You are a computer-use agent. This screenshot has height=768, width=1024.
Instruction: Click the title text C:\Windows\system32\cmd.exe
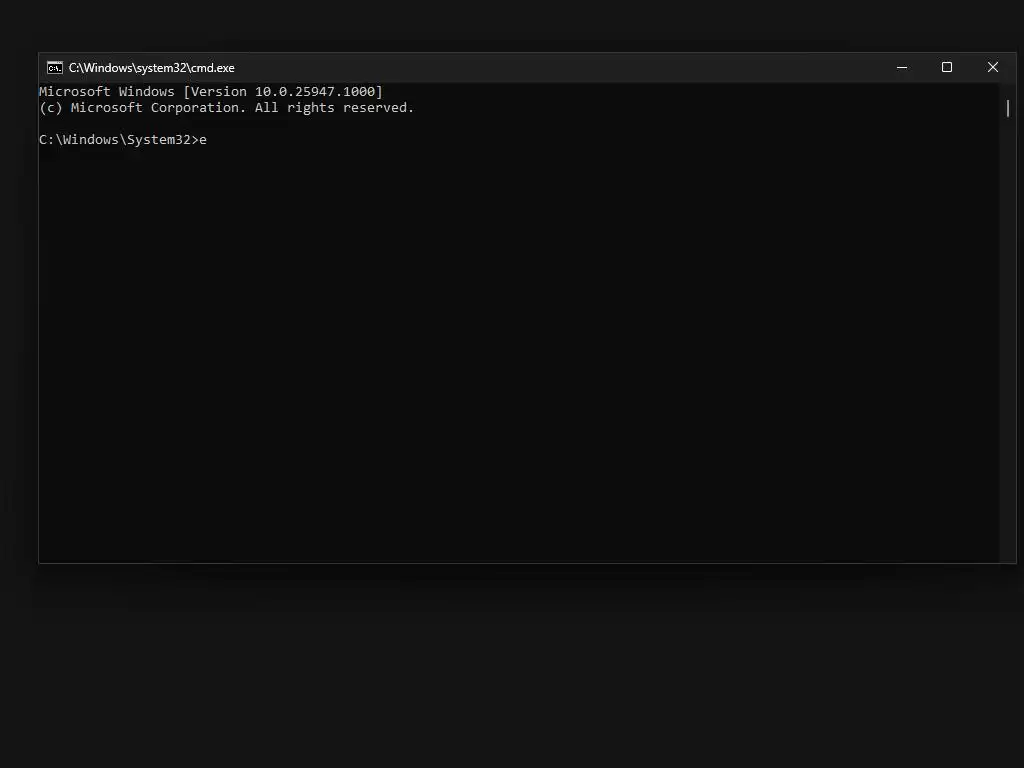pyautogui.click(x=152, y=68)
